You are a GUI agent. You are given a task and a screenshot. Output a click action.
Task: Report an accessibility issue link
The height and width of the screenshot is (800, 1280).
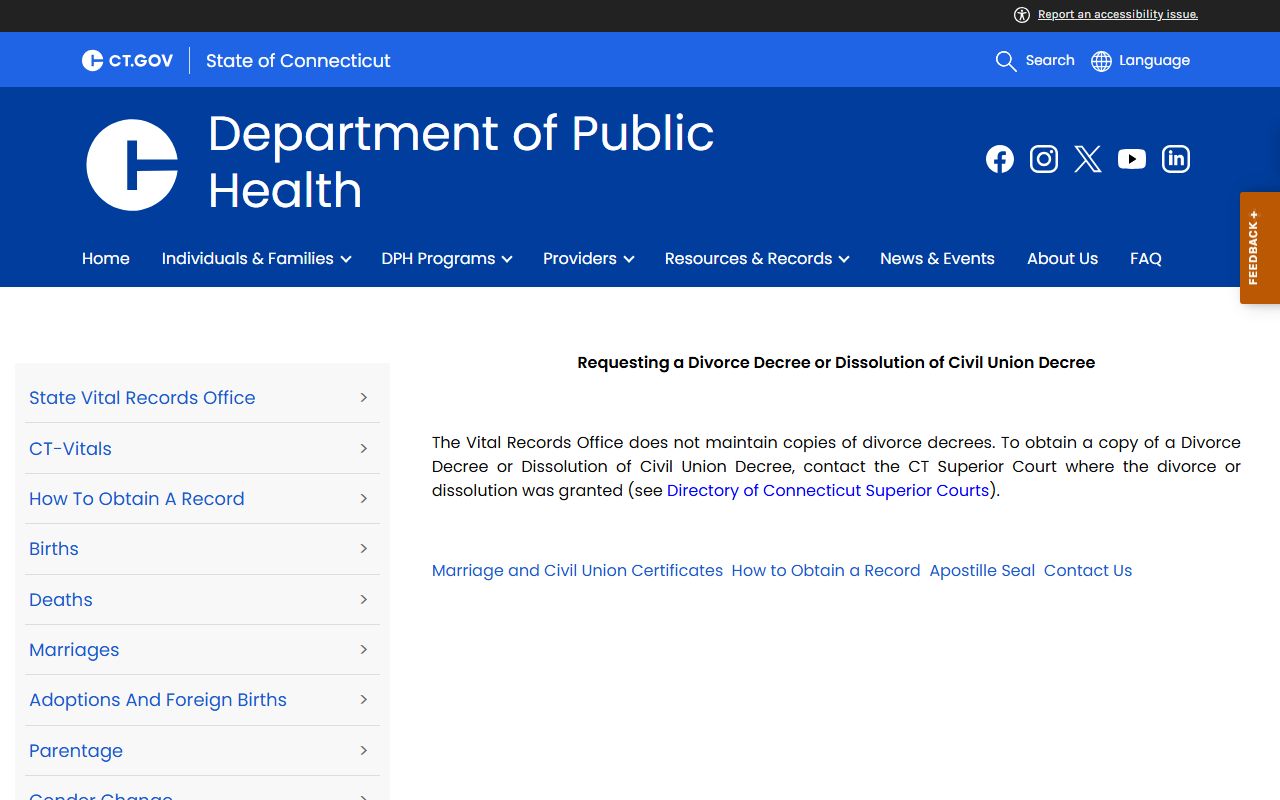(1117, 15)
